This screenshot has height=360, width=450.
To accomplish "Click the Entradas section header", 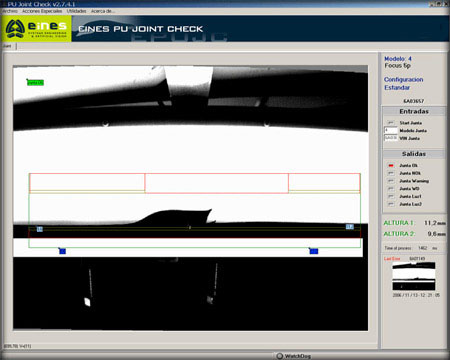I will (414, 111).
